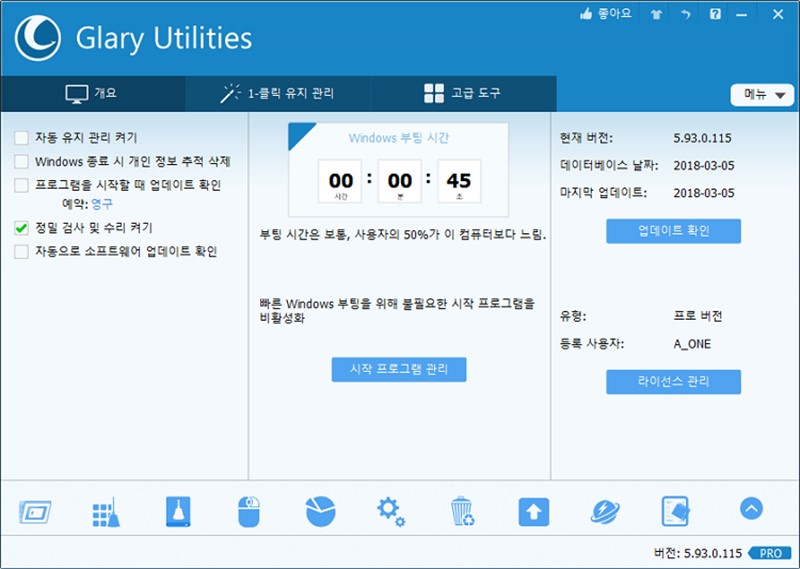Click the 00 minutes counter box
800x569 pixels.
(x=399, y=181)
